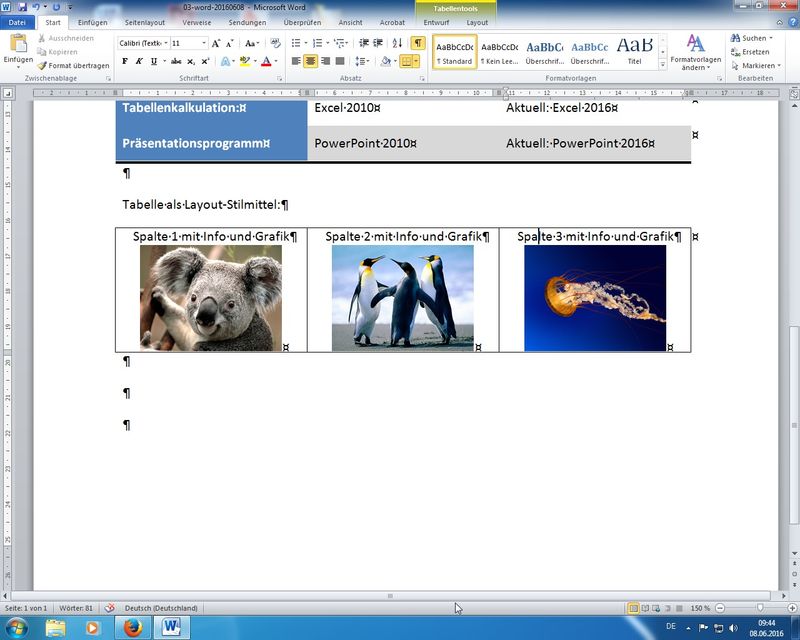
Task: Switch to the Seitenlayout tab
Action: [x=145, y=22]
